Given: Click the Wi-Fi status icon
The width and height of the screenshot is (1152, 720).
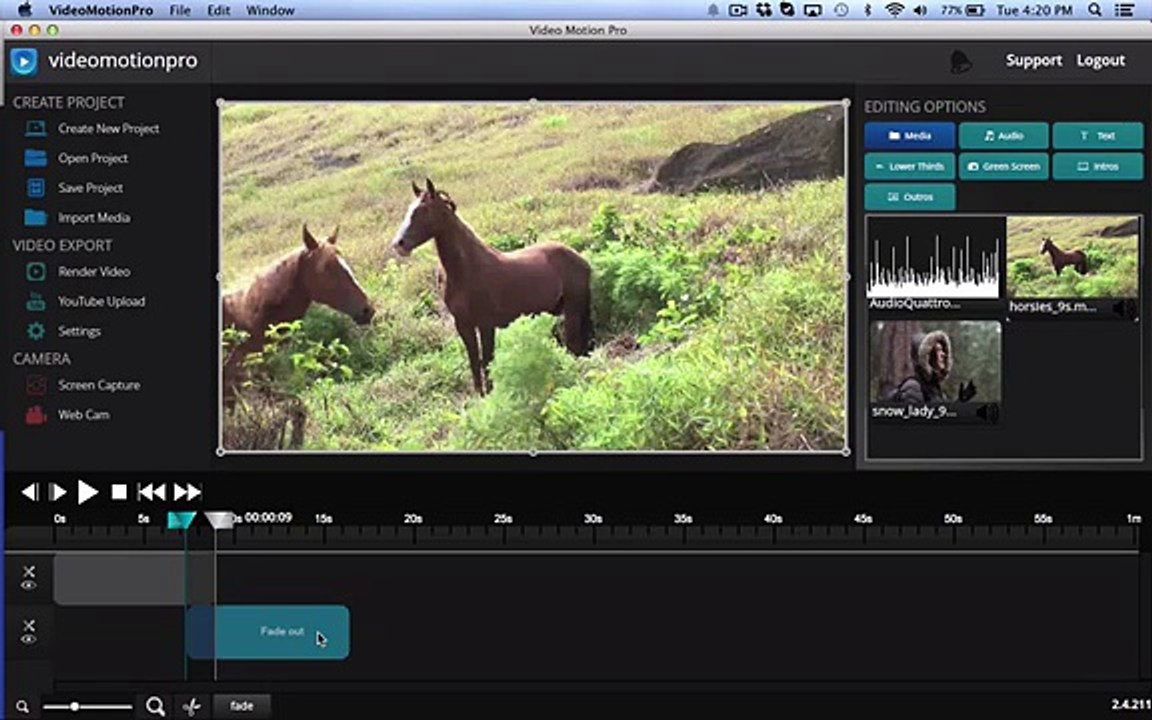Looking at the screenshot, I should click(894, 10).
